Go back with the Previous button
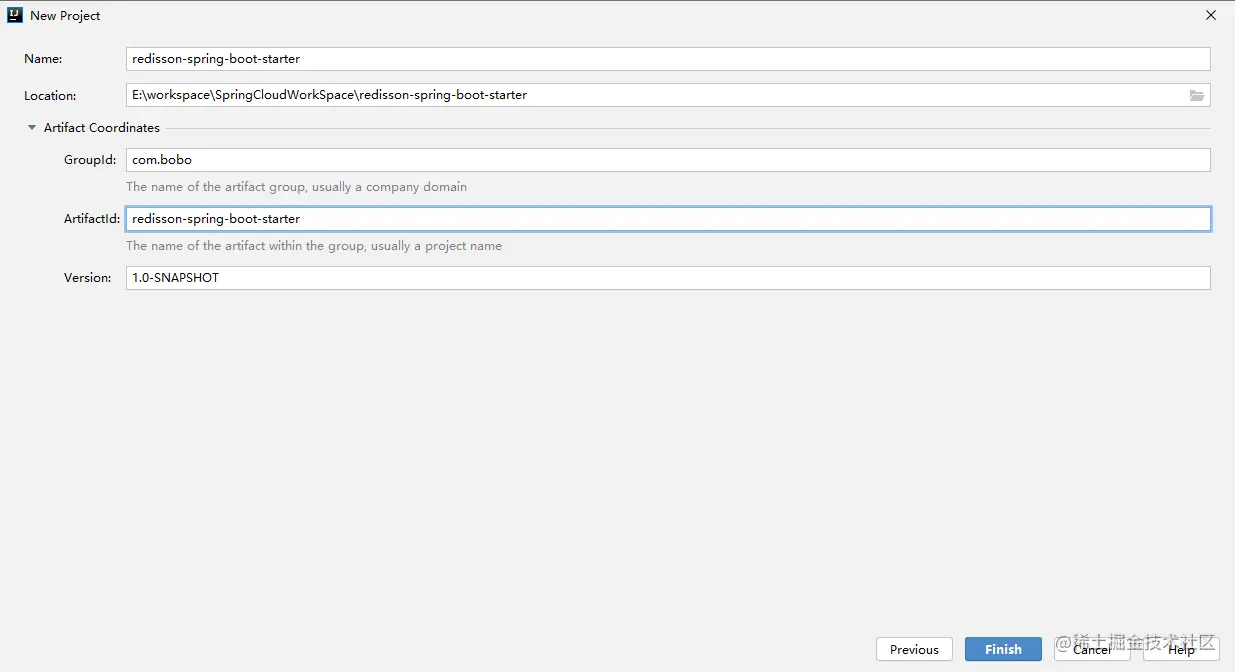Screen dimensions: 1235x672 914,649
